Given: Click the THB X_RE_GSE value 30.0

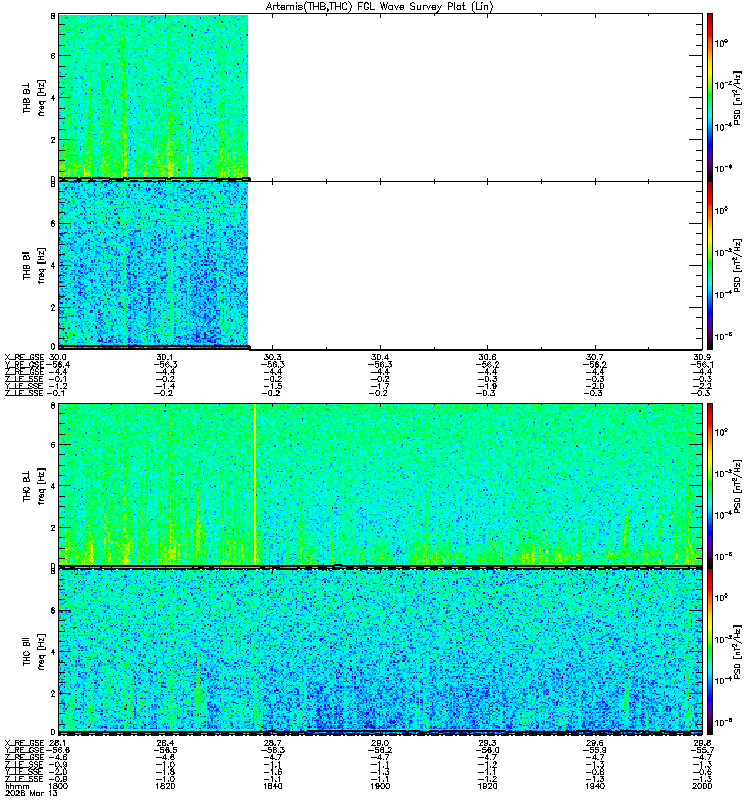Looking at the screenshot, I should [58, 357].
